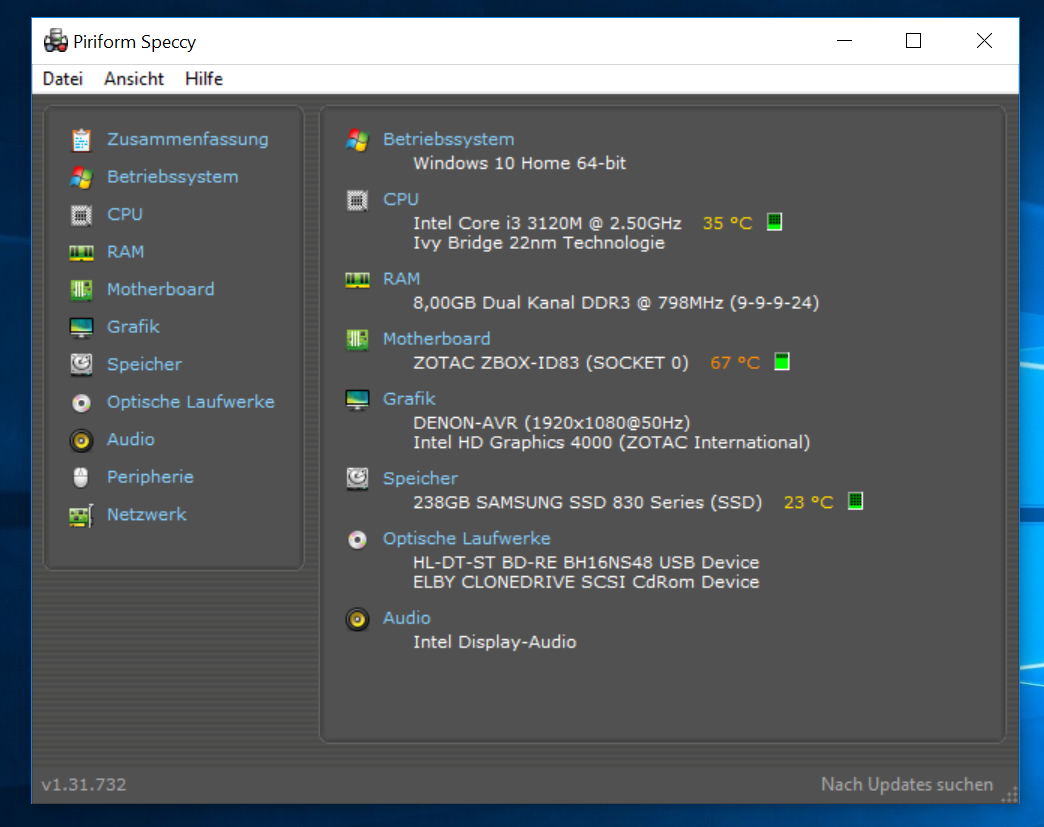Image resolution: width=1044 pixels, height=827 pixels.
Task: Click the Optische Laufwerke heading in summary
Action: (467, 538)
